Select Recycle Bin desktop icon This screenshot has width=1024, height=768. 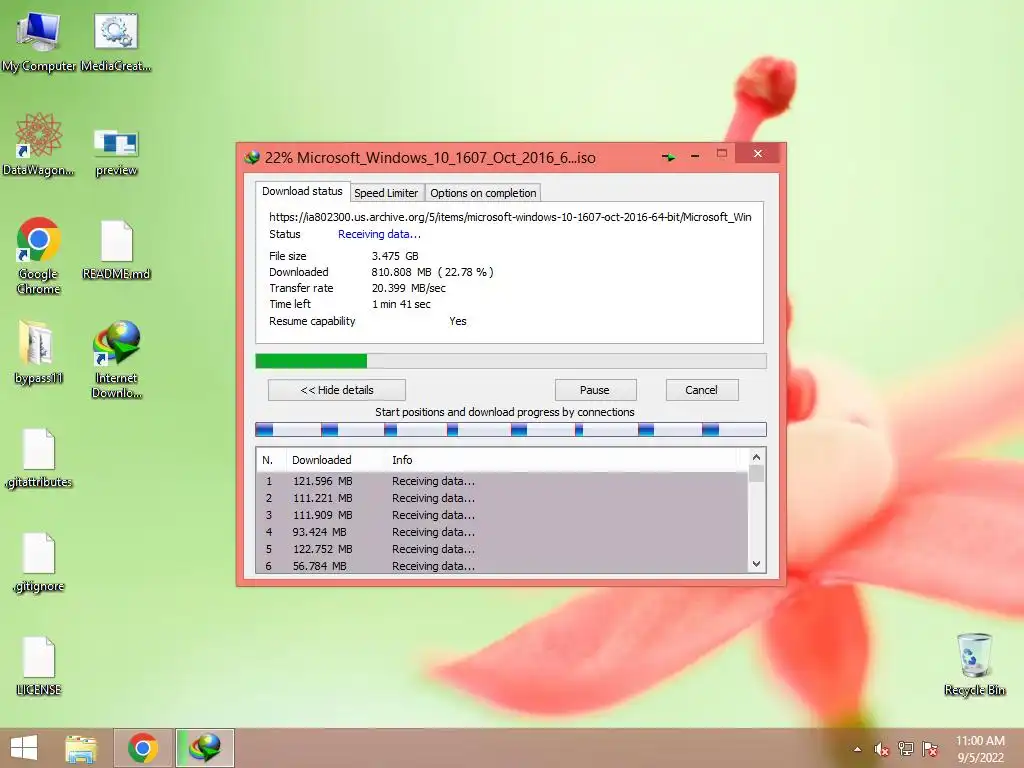coord(974,664)
